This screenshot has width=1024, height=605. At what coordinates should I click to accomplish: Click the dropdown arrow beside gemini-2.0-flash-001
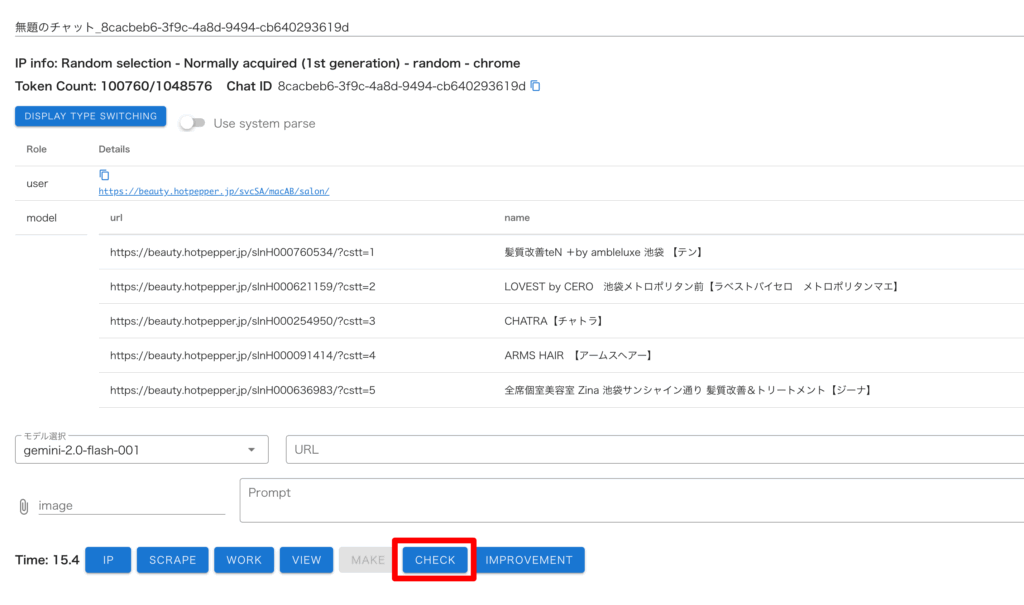coord(251,450)
